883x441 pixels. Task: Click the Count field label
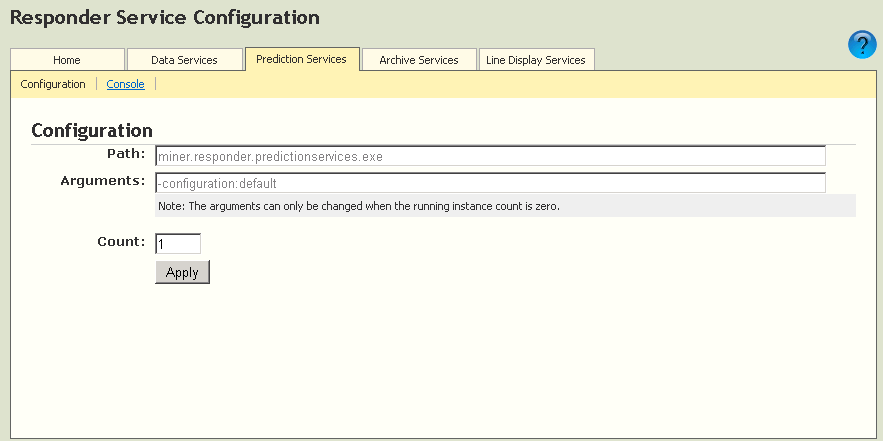121,241
